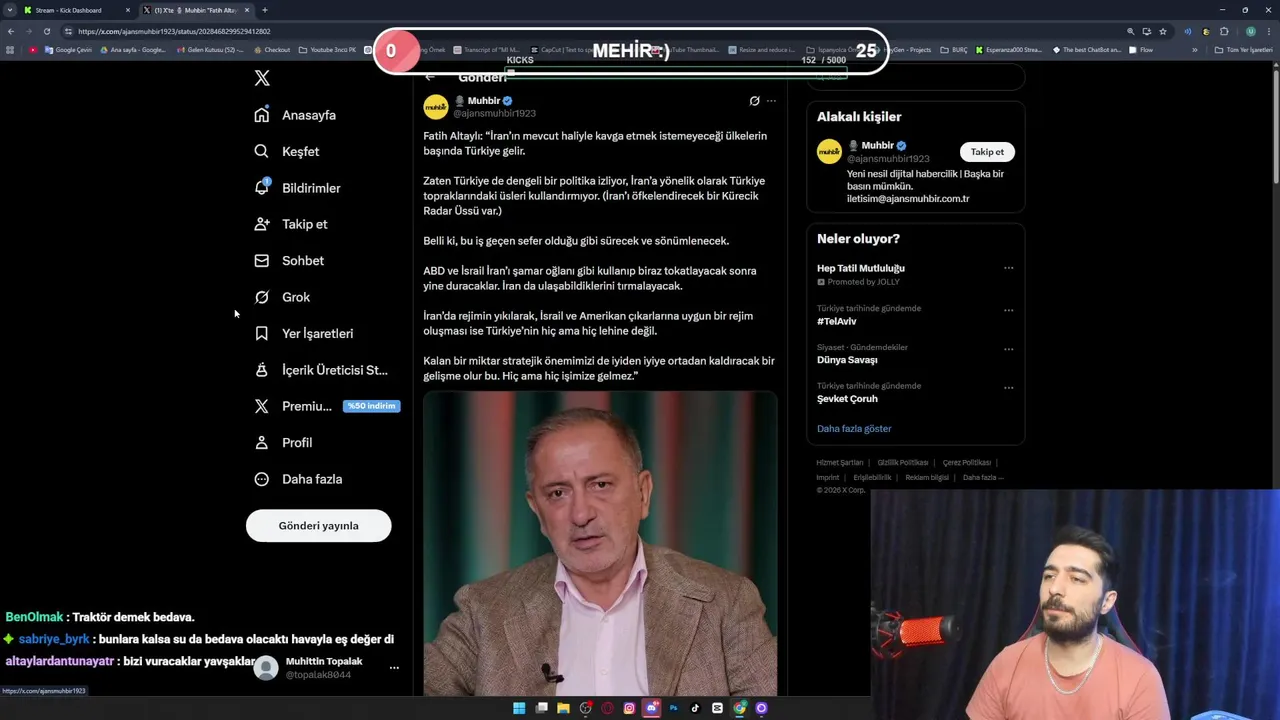The height and width of the screenshot is (720, 1280).
Task: Play the Fatih Altaylı video
Action: [x=600, y=543]
